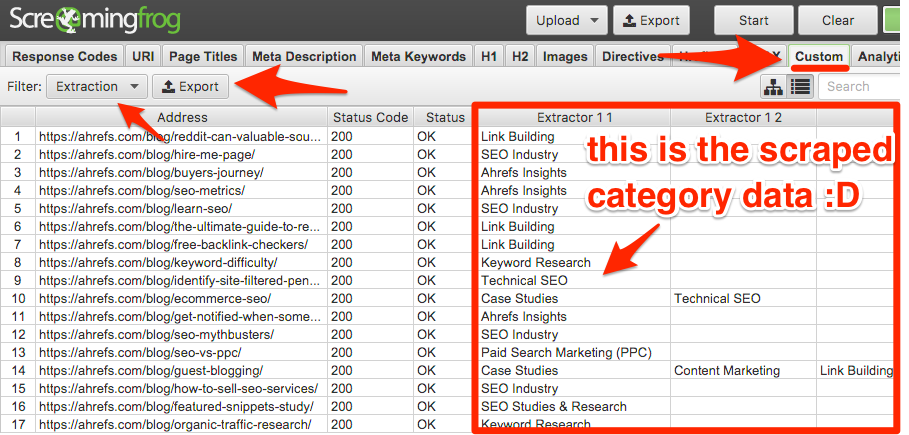Switch to list view icon
Viewport: 909px width, 435px height.
pos(801,87)
